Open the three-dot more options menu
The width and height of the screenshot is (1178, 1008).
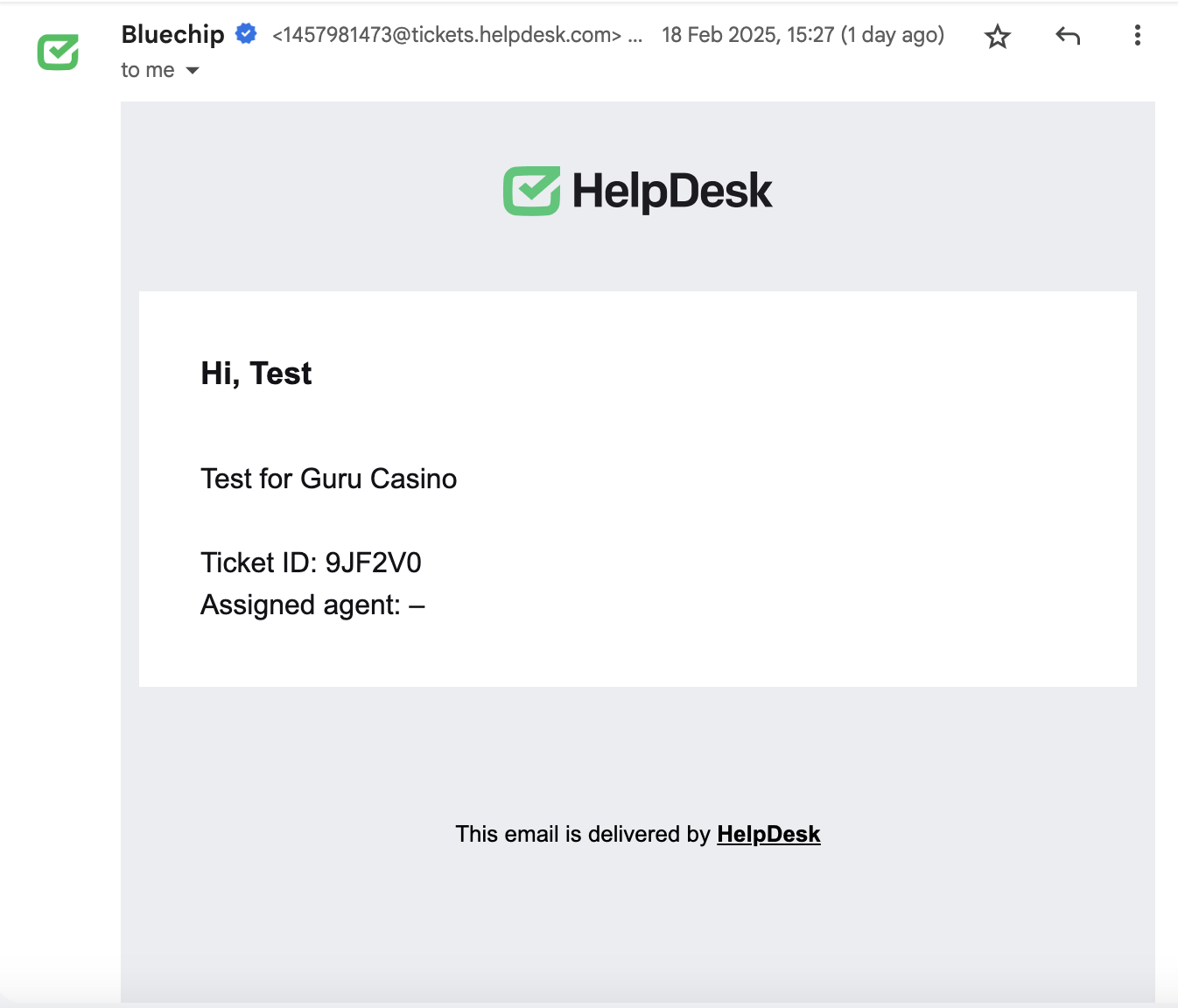pos(1137,36)
